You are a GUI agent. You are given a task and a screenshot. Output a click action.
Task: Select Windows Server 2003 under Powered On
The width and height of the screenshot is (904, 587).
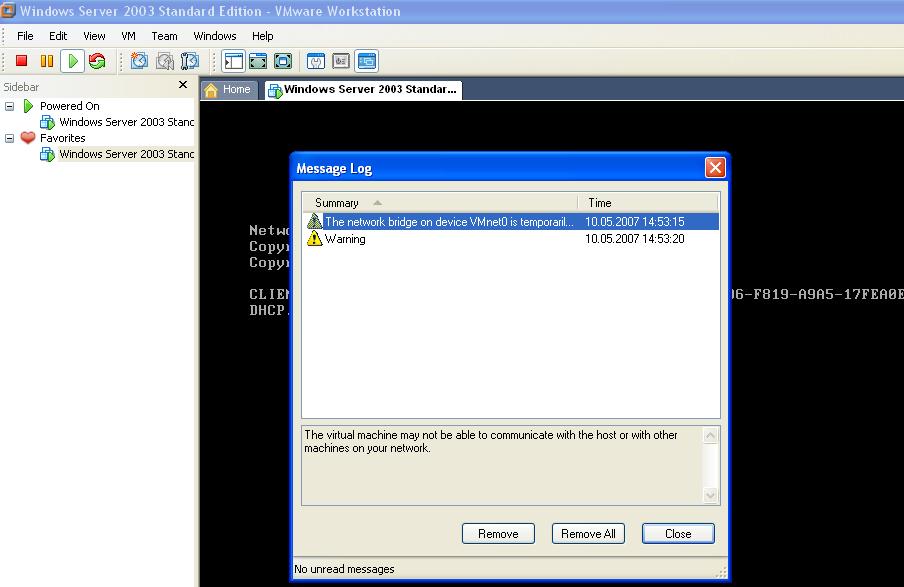tap(126, 122)
